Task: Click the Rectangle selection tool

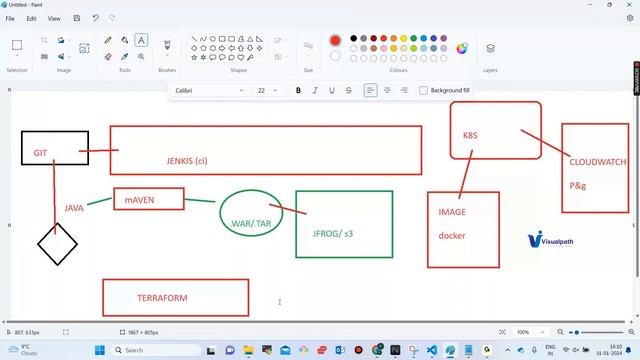Action: click(17, 44)
